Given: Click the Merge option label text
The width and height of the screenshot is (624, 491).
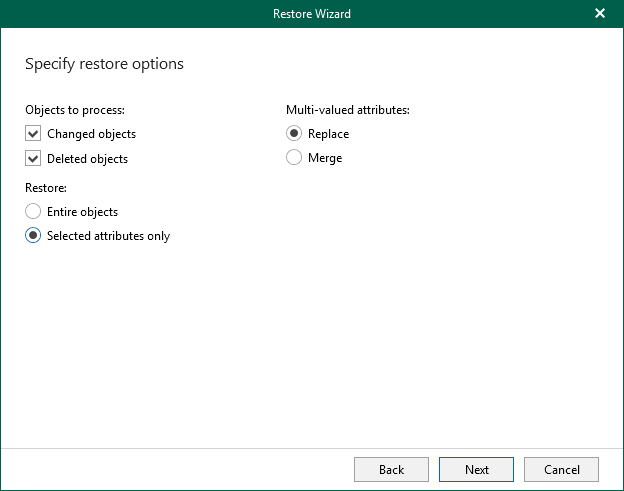Looking at the screenshot, I should click(x=325, y=158).
